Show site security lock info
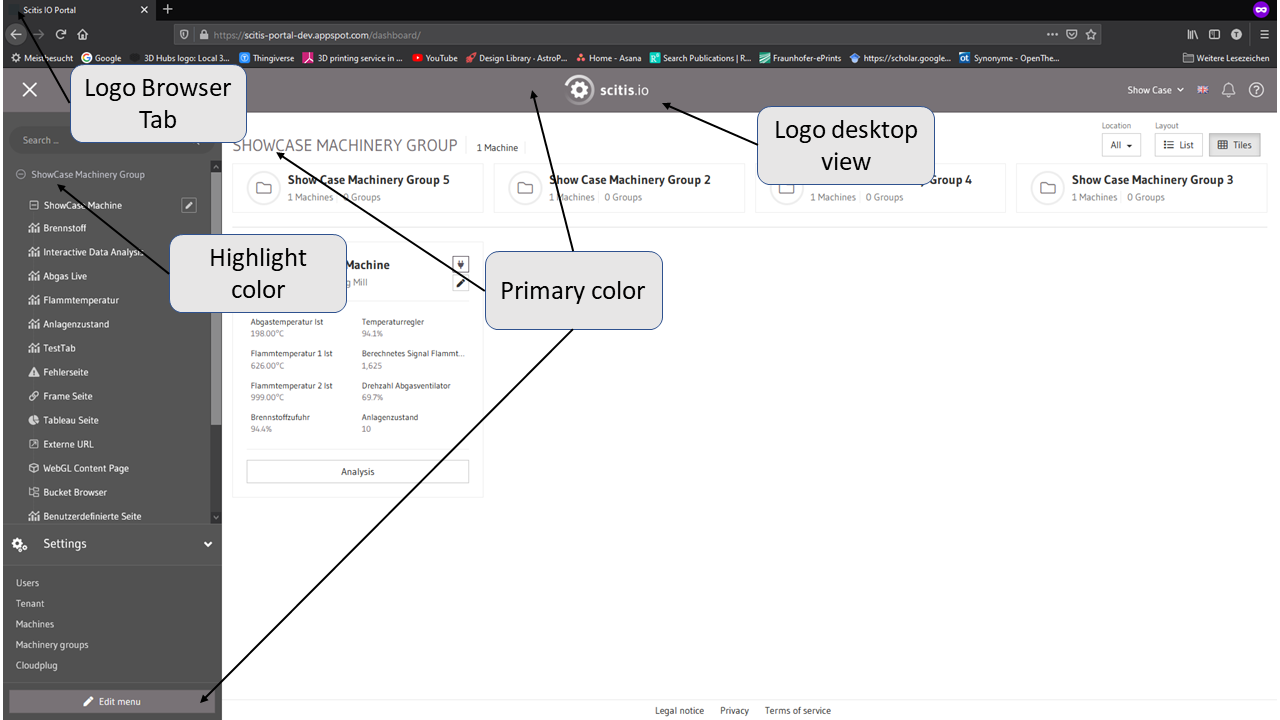This screenshot has width=1280, height=720. click(x=203, y=34)
